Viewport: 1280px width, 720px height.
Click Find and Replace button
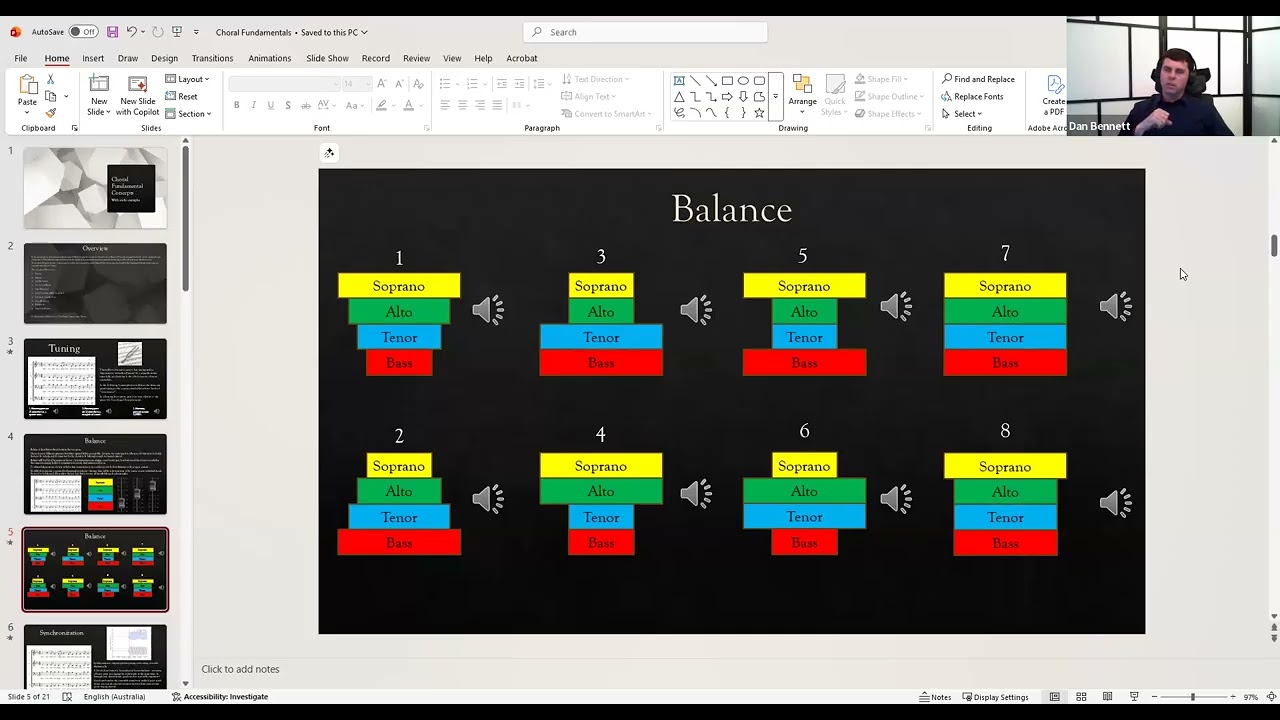point(978,79)
